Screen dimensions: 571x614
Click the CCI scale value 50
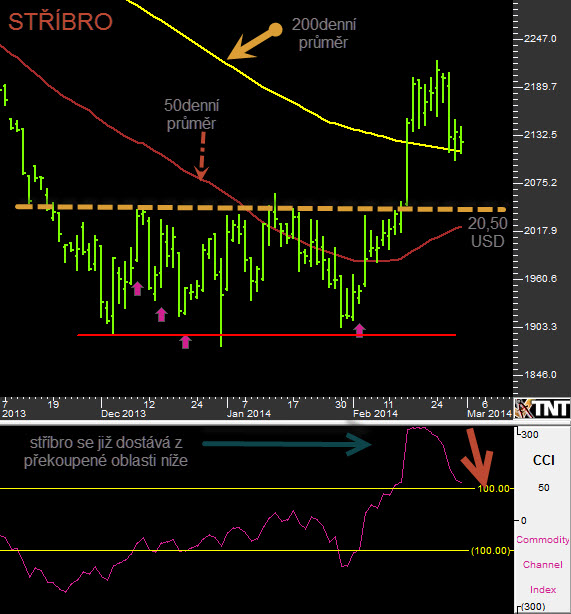click(x=544, y=488)
